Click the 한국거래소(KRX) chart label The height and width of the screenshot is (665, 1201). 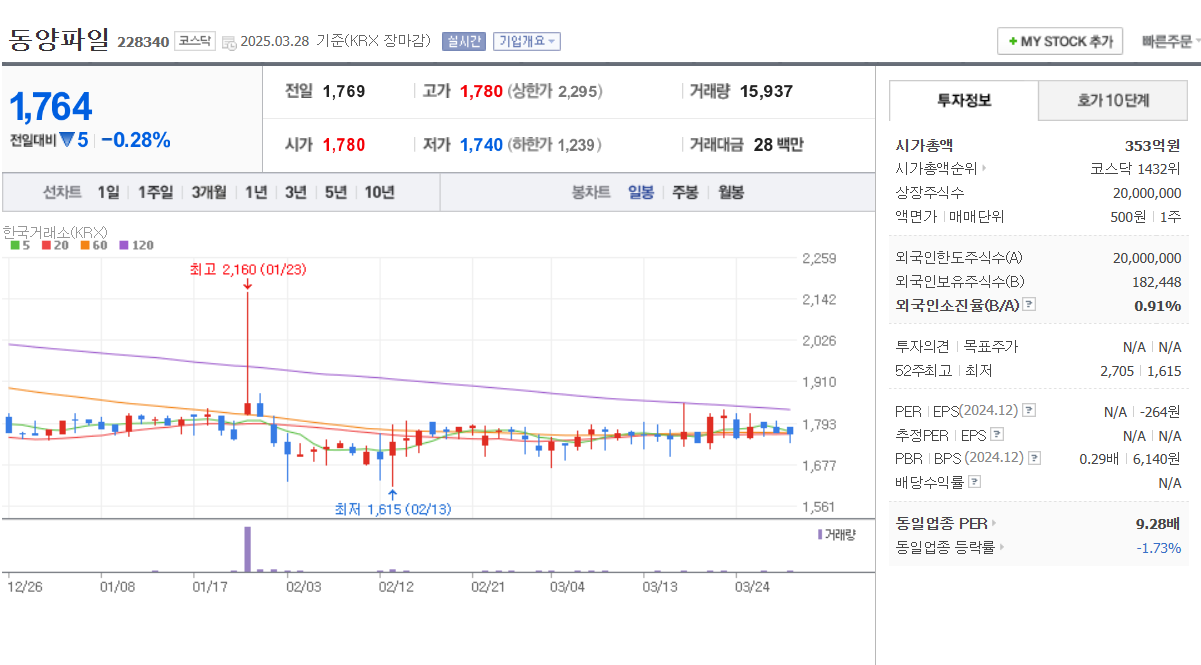coord(55,231)
